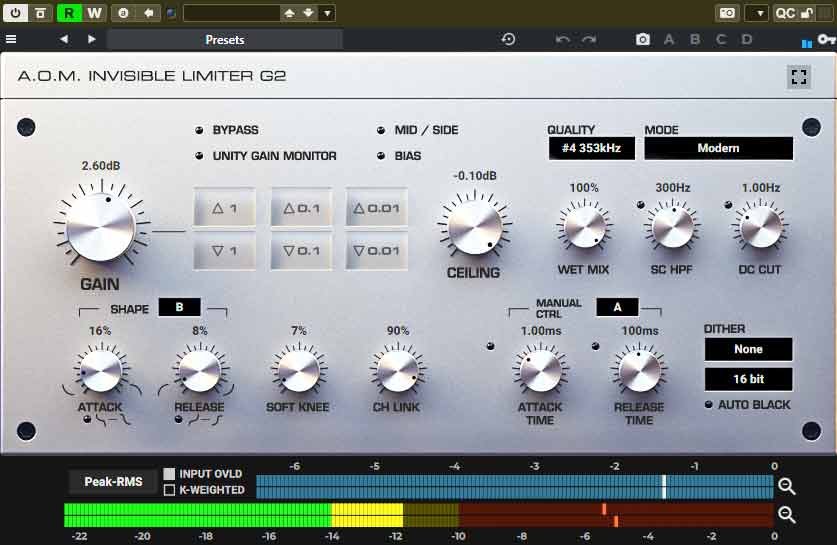Click the RELEASE TIME knob
Screen dimensions: 837x545
point(639,371)
